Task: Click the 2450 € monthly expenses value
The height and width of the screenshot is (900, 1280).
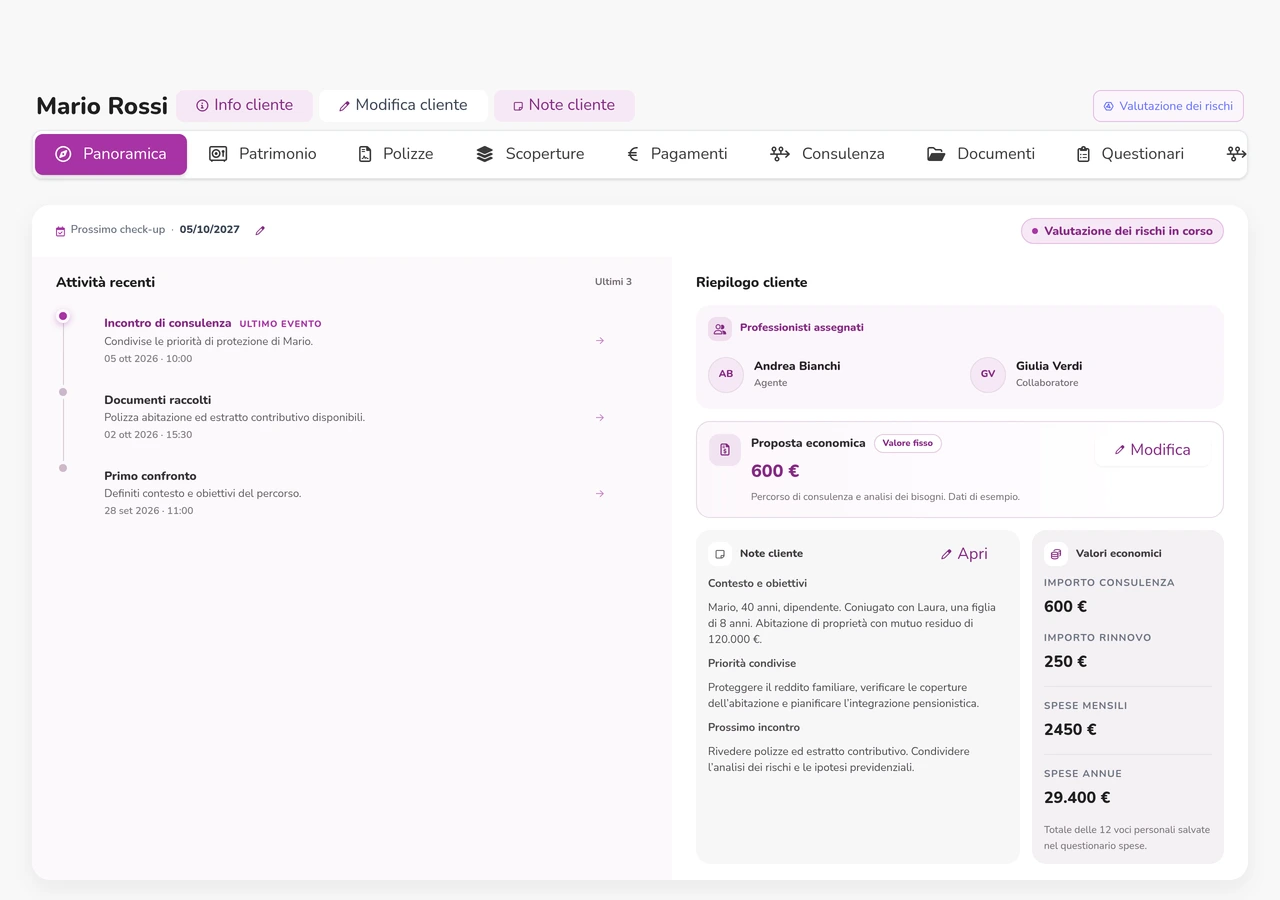Action: point(1070,730)
